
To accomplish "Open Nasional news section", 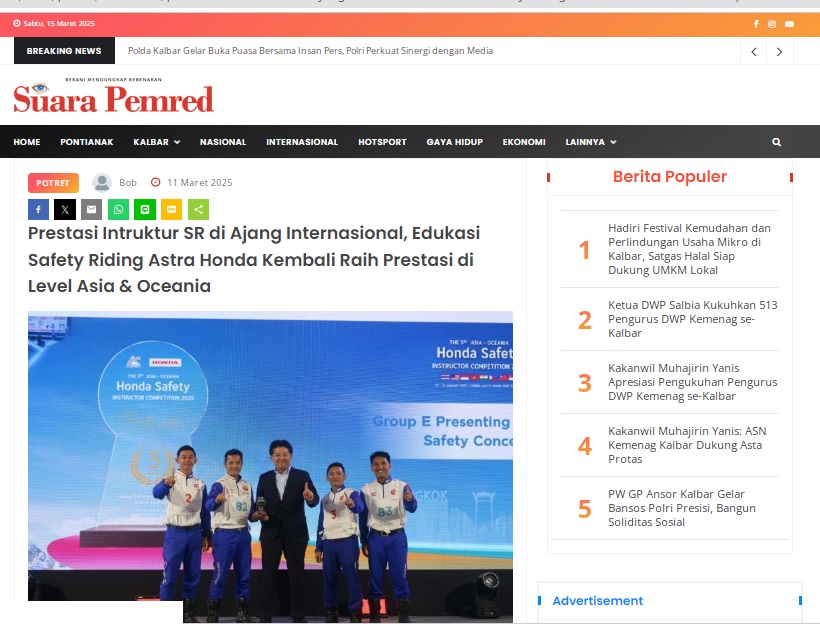I will click(223, 142).
